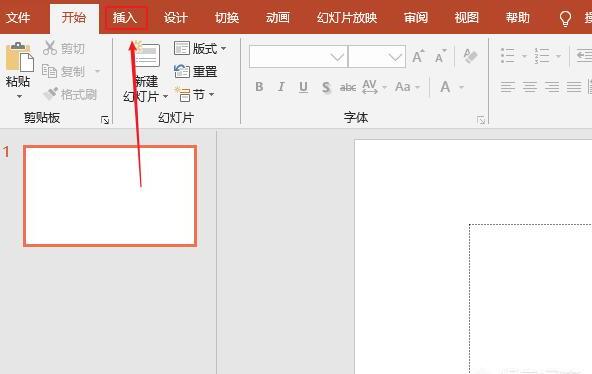The image size is (592, 374).
Task: Increase font size with large A icon
Action: (418, 57)
